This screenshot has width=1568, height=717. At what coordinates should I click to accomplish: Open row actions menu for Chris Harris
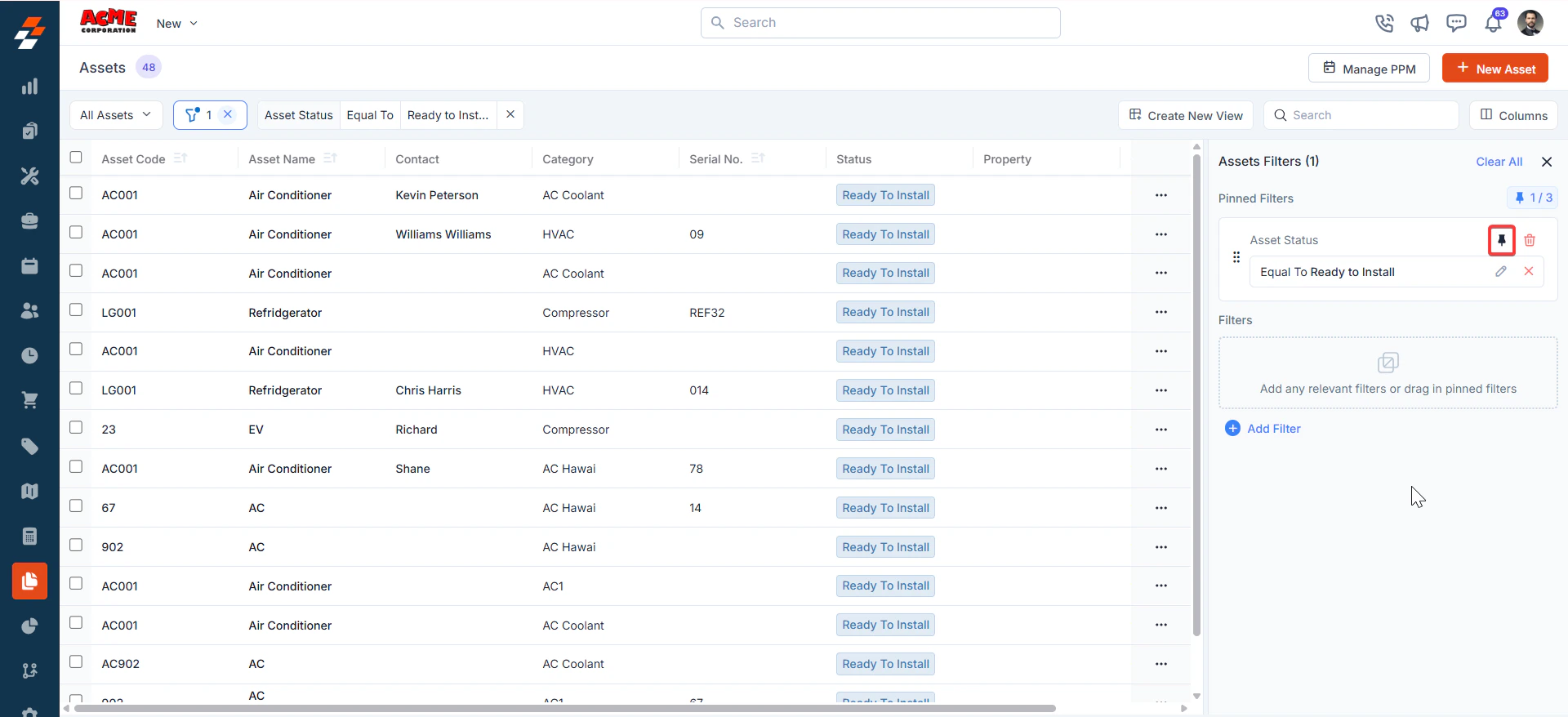tap(1161, 390)
